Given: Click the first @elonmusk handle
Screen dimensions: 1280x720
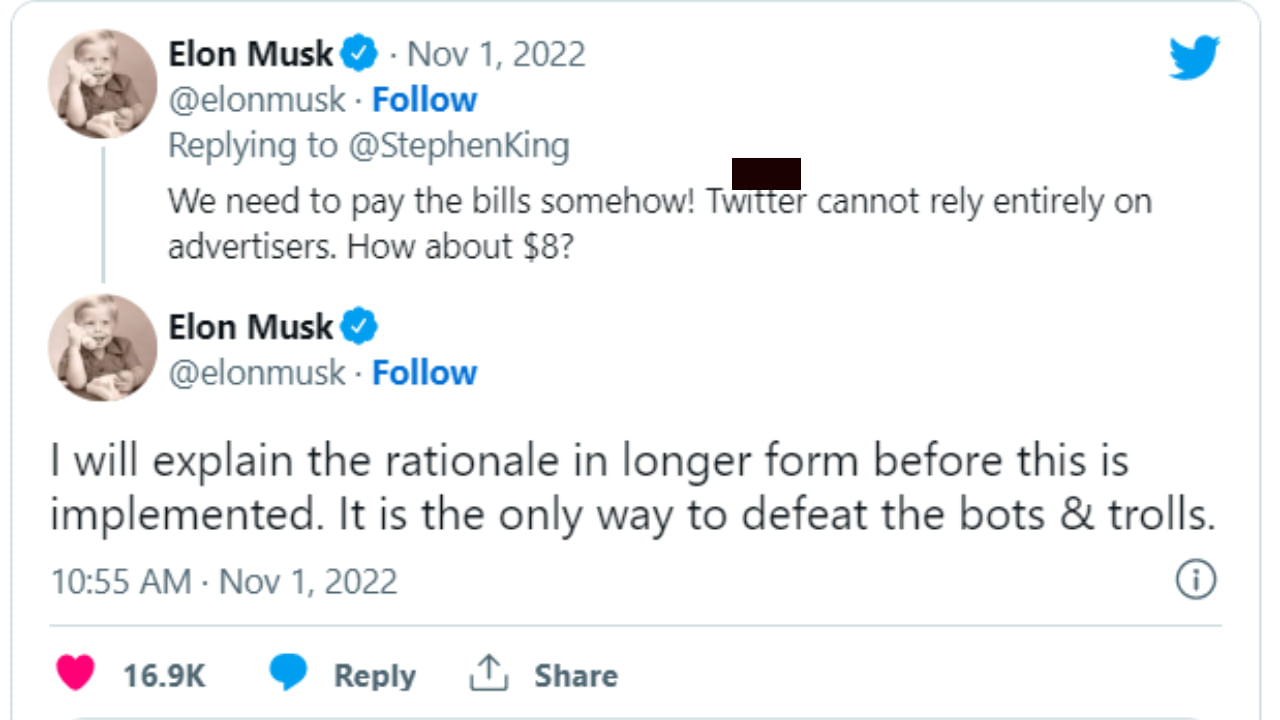Looking at the screenshot, I should click(257, 100).
